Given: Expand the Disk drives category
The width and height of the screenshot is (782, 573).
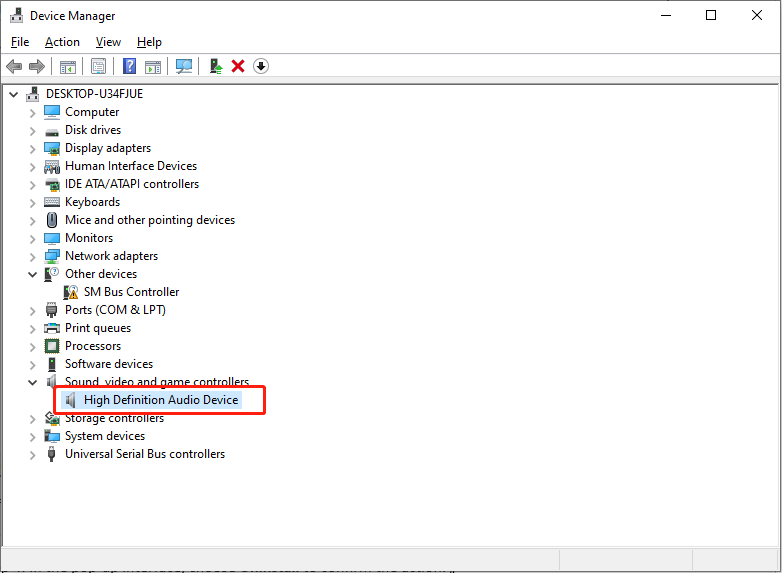Looking at the screenshot, I should point(32,131).
